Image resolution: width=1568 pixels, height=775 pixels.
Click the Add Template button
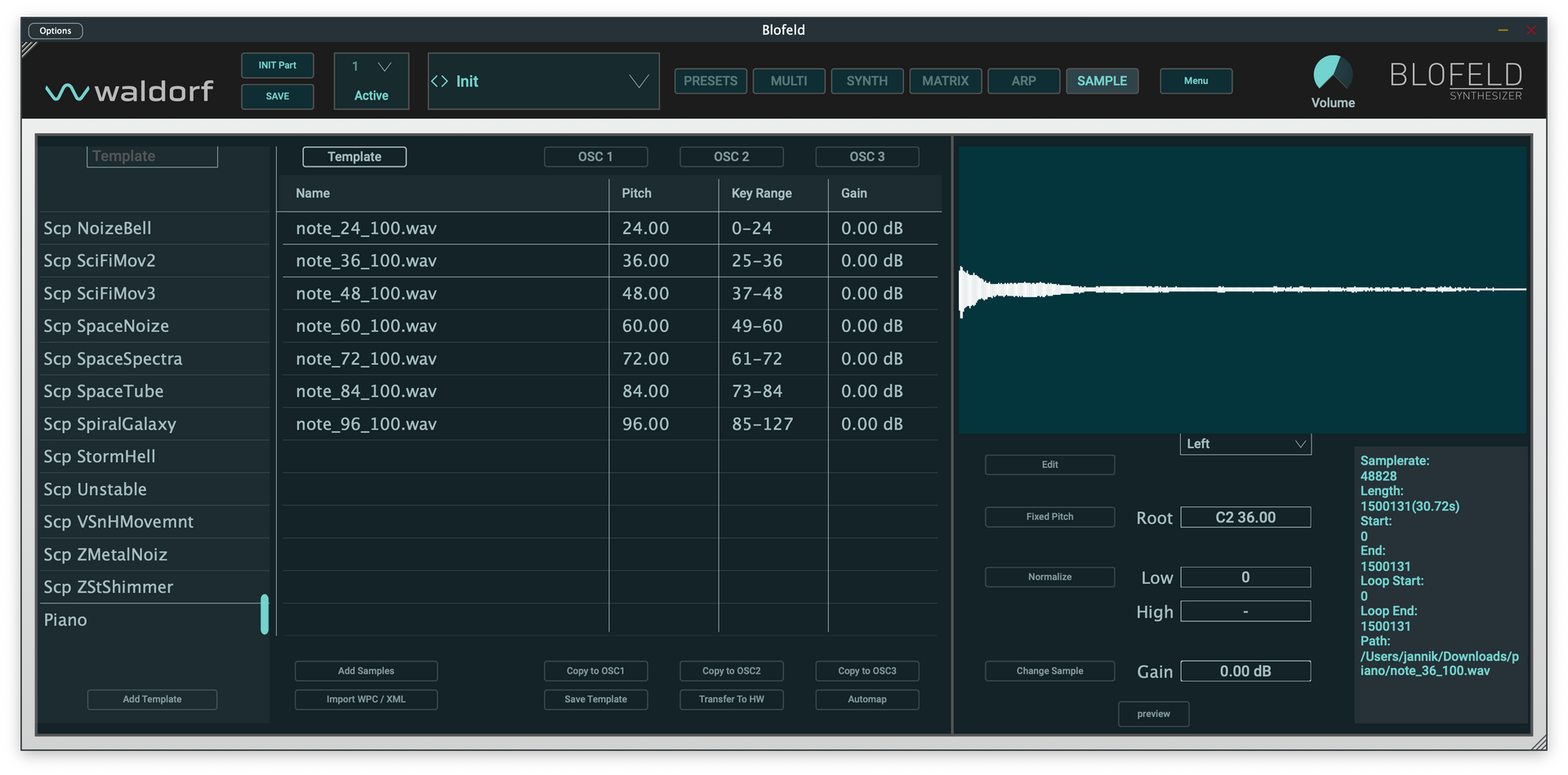pos(153,700)
